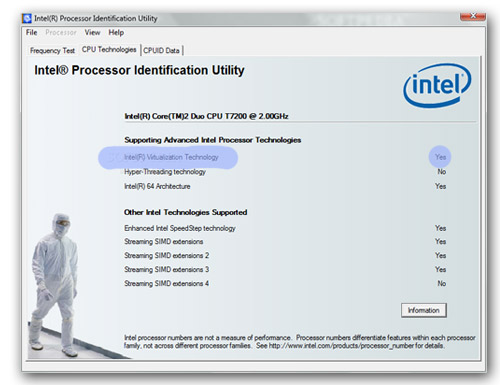Click the Streaming SIMD extensions 3 label
Viewport: 500px width, 385px height.
[166, 269]
